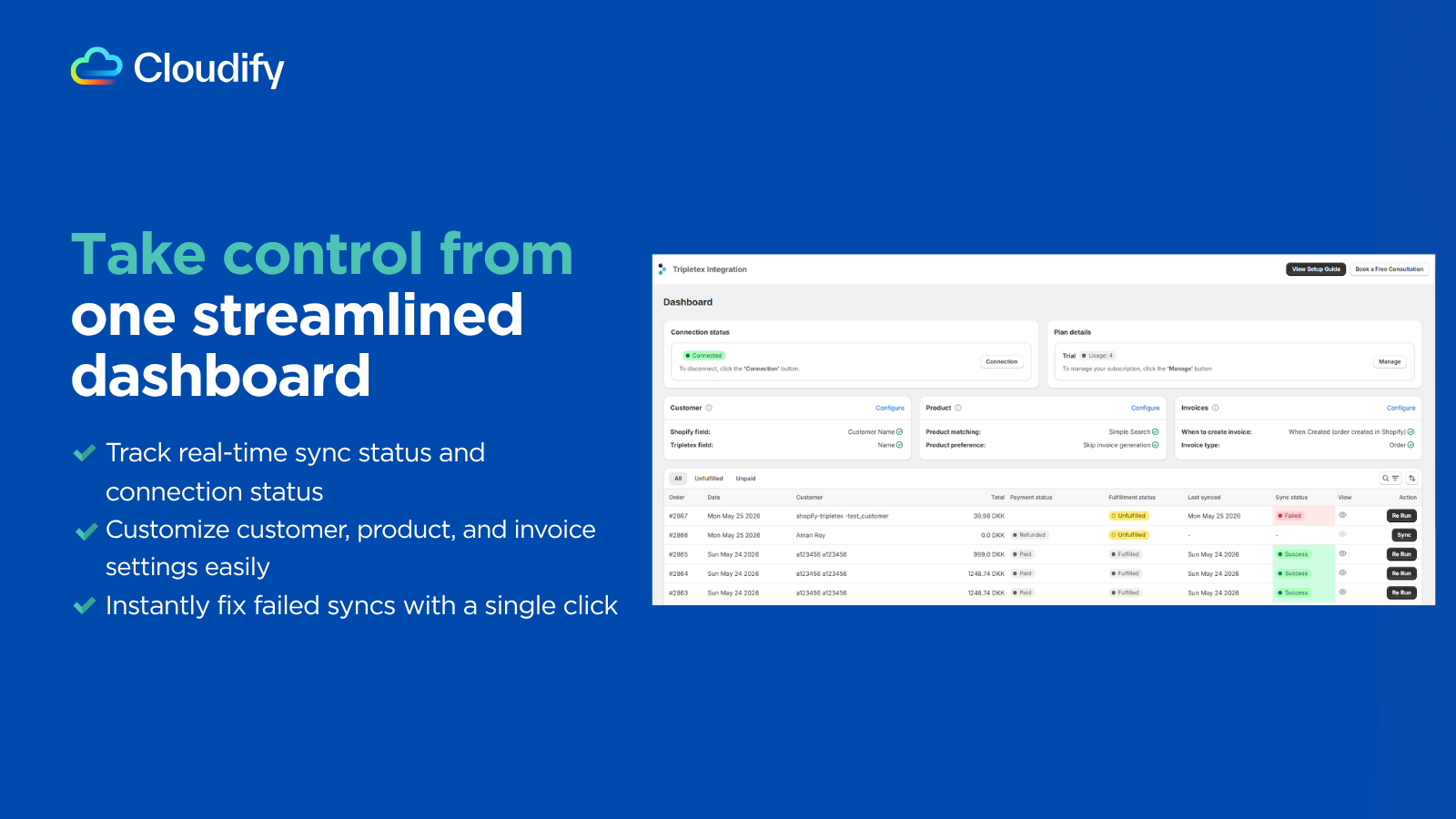Click customer name shopify-tripletex -test_customer
This screenshot has height=819, width=1456.
tap(842, 516)
